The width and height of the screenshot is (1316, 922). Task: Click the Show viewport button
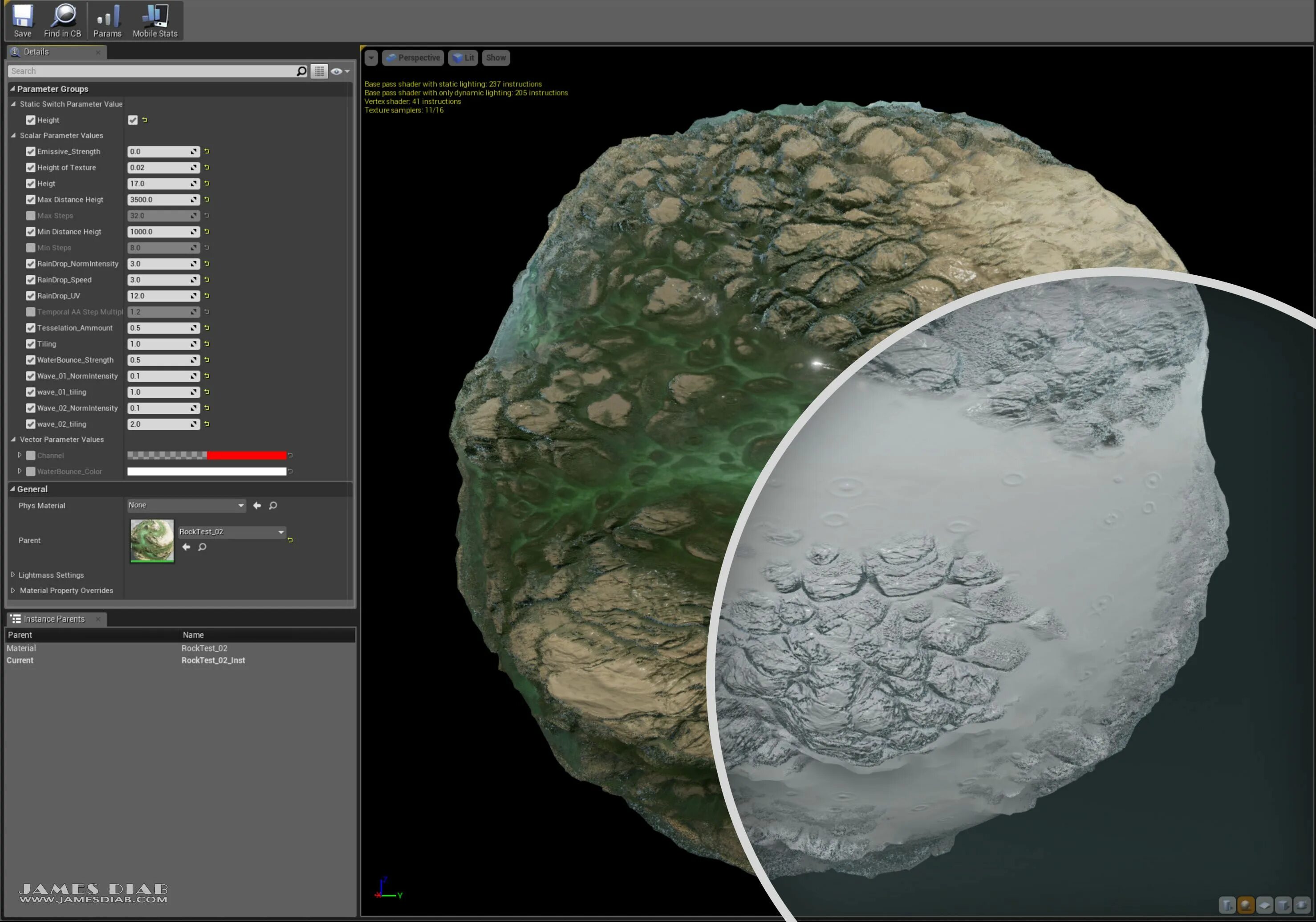[496, 57]
